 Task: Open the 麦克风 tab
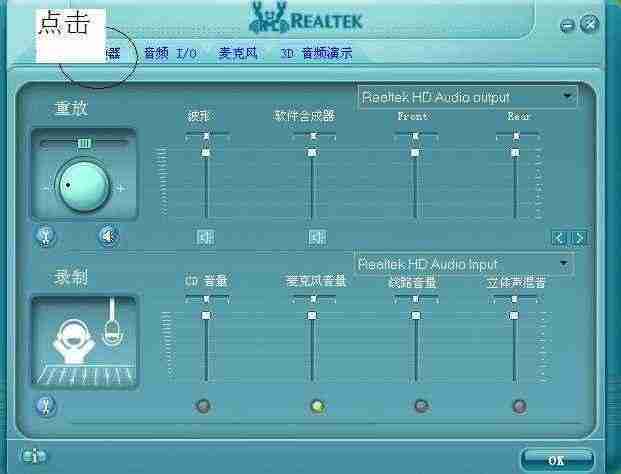tap(238, 53)
